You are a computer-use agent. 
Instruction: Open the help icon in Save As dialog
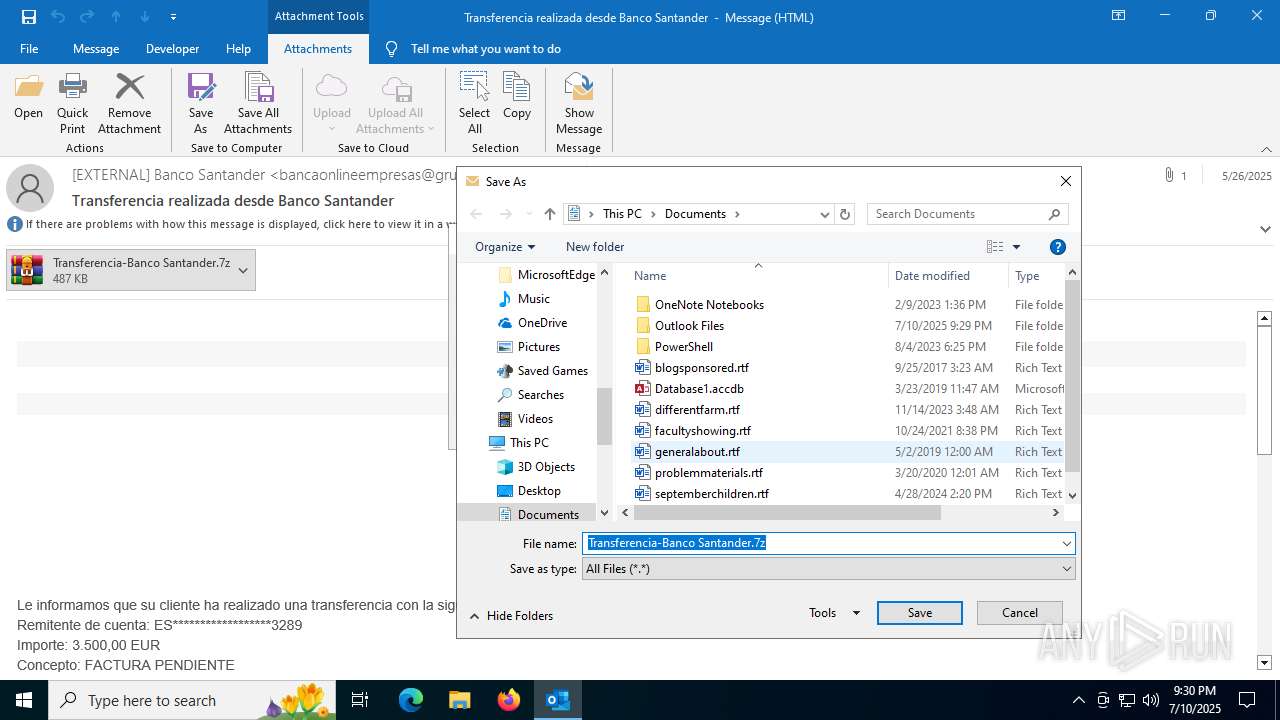(1057, 247)
